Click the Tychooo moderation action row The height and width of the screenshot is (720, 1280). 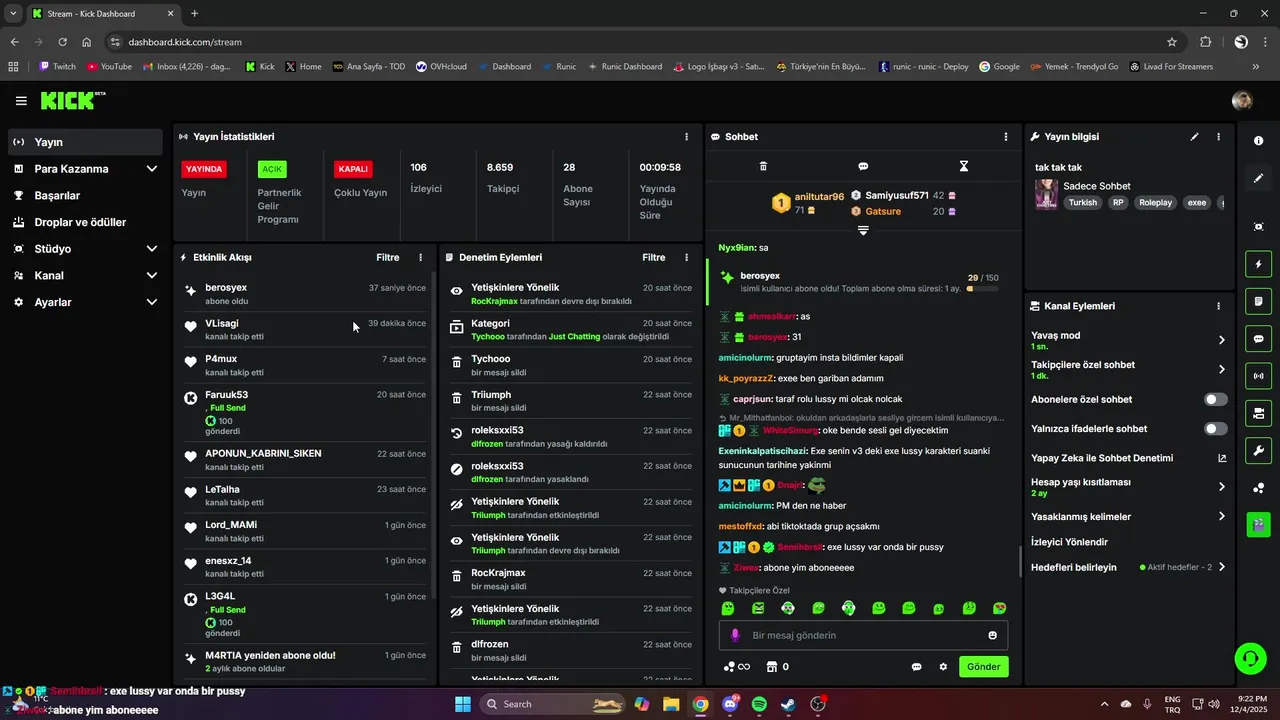pyautogui.click(x=570, y=365)
